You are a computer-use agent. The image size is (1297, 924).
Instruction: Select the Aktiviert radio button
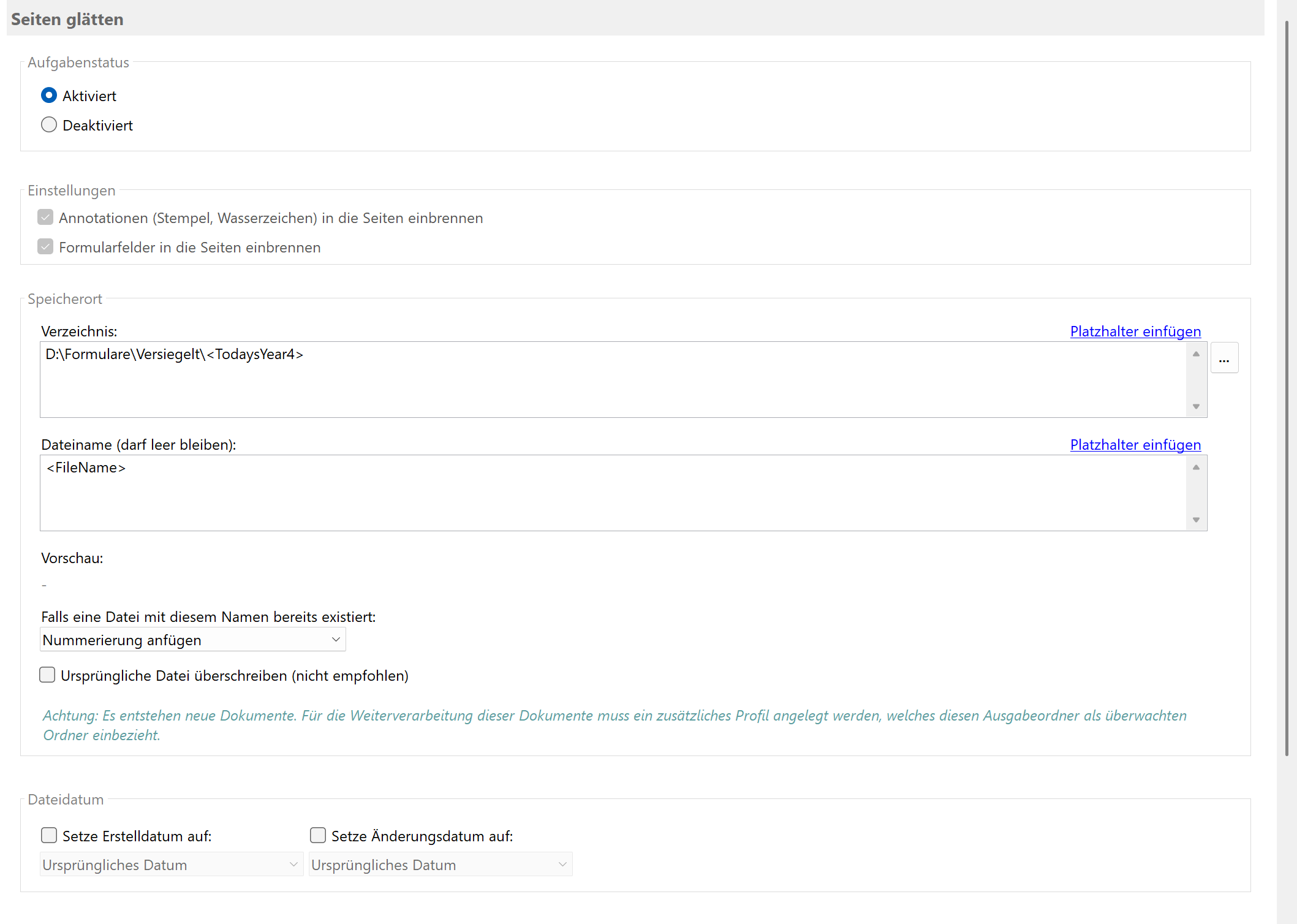[49, 96]
